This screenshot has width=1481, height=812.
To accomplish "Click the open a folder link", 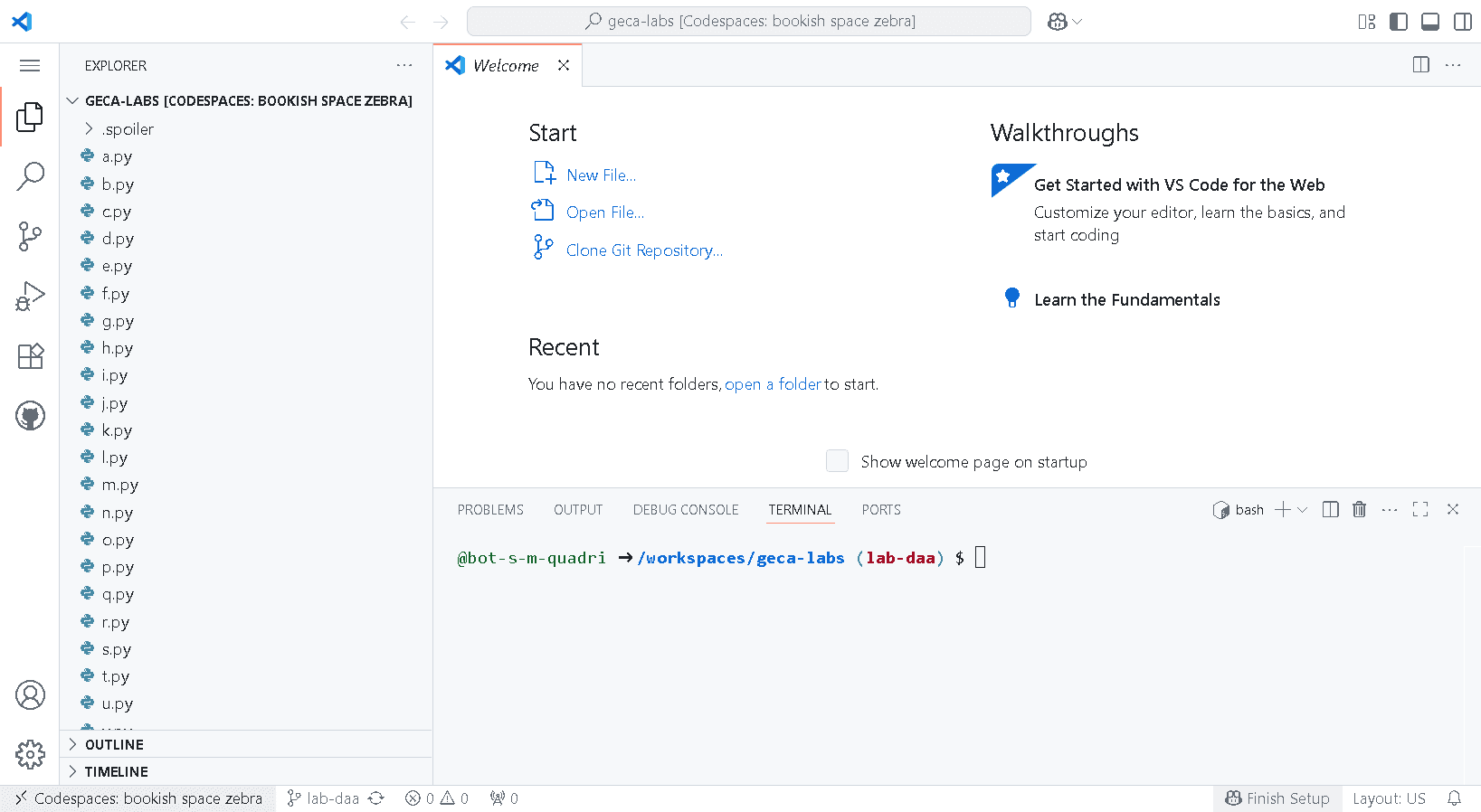I will 773,384.
